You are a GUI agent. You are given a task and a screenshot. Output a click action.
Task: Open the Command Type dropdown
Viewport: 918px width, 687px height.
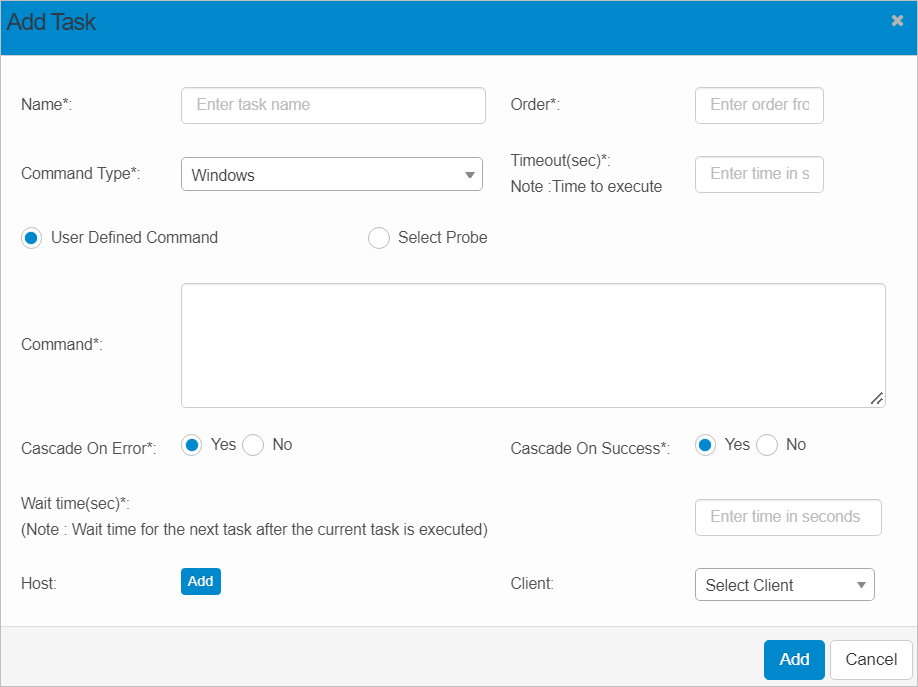pyautogui.click(x=331, y=174)
